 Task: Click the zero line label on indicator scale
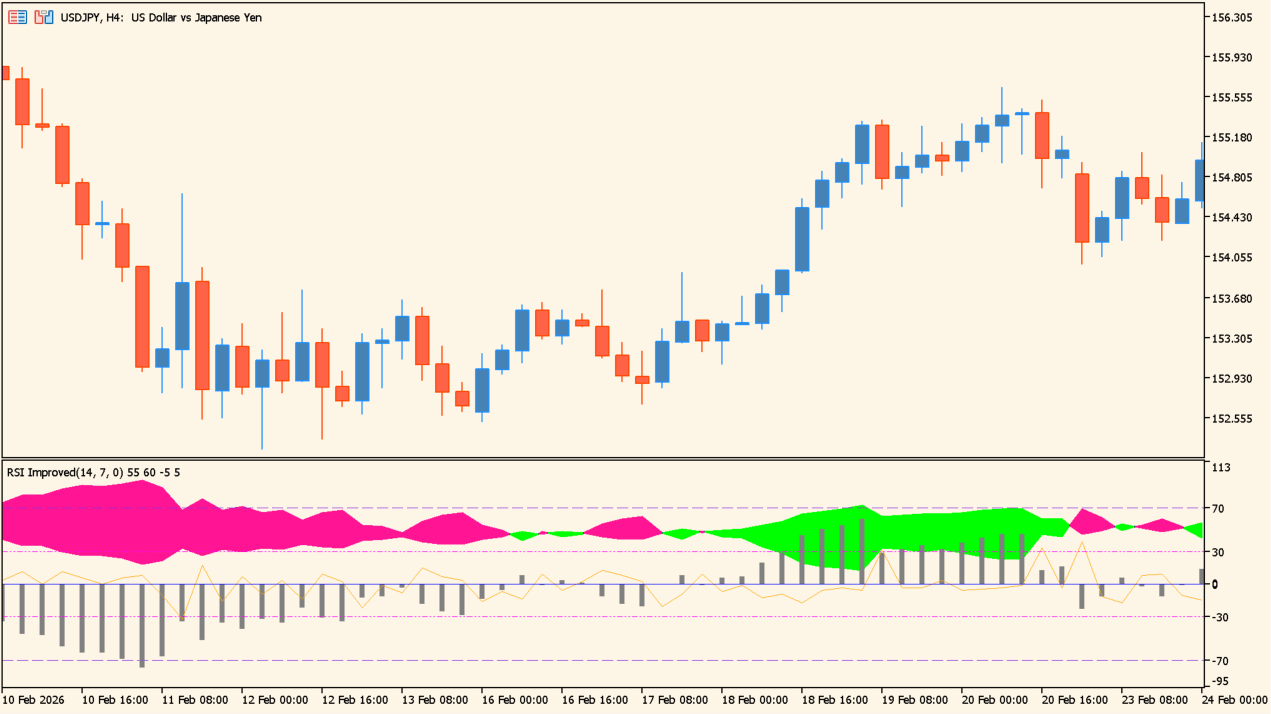[1216, 585]
